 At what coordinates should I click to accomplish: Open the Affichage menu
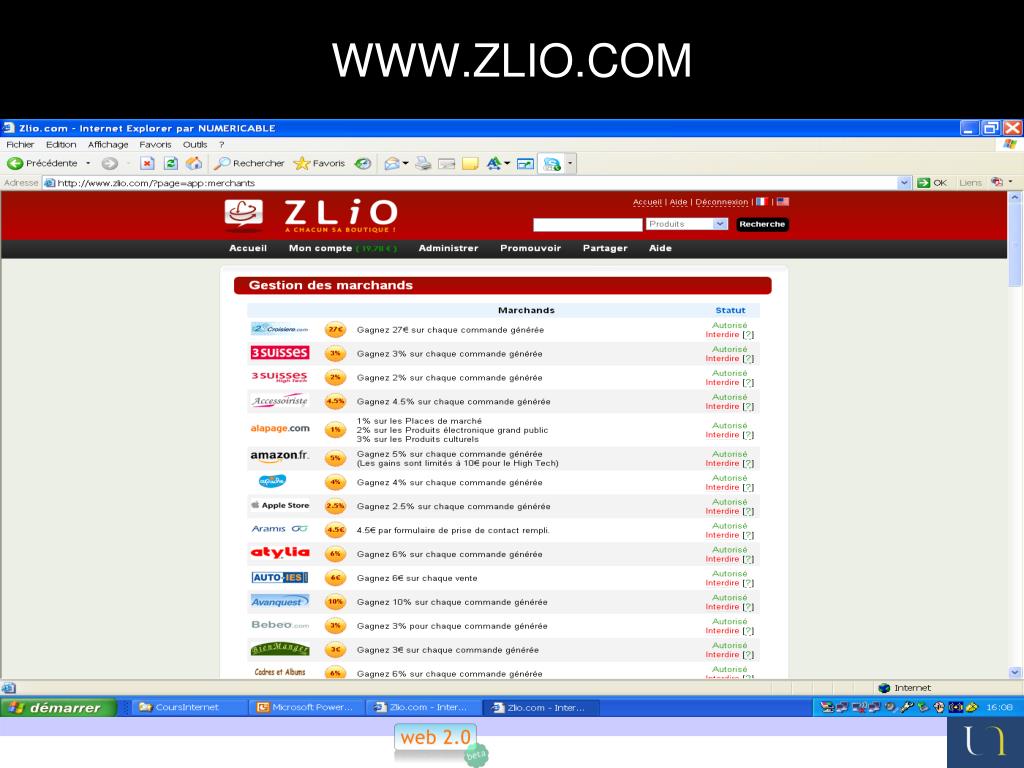[x=108, y=144]
